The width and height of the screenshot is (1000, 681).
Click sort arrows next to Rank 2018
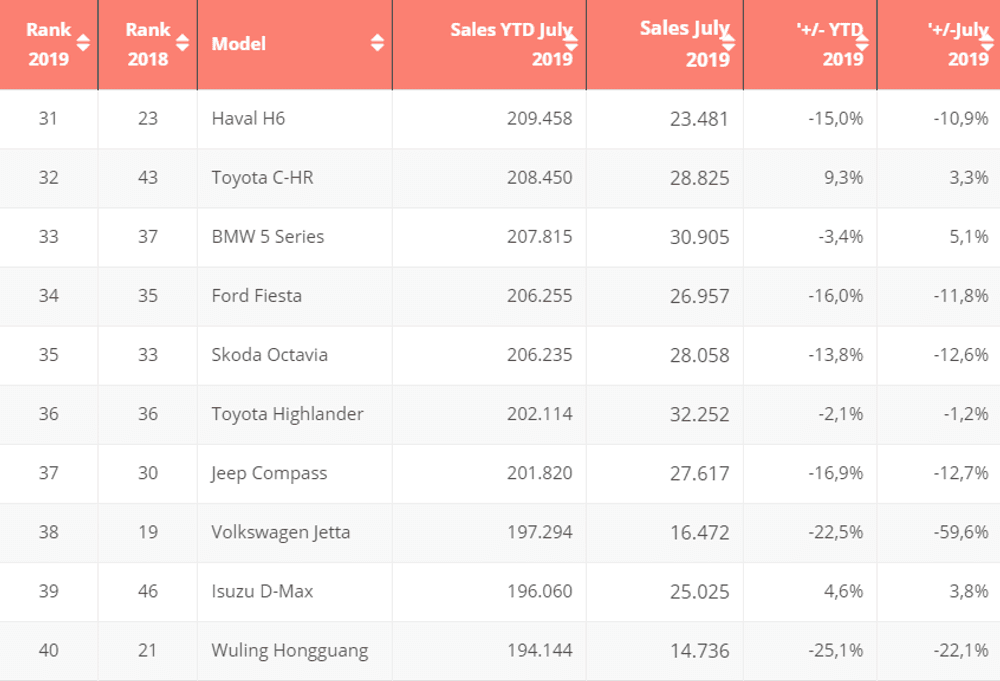(182, 43)
